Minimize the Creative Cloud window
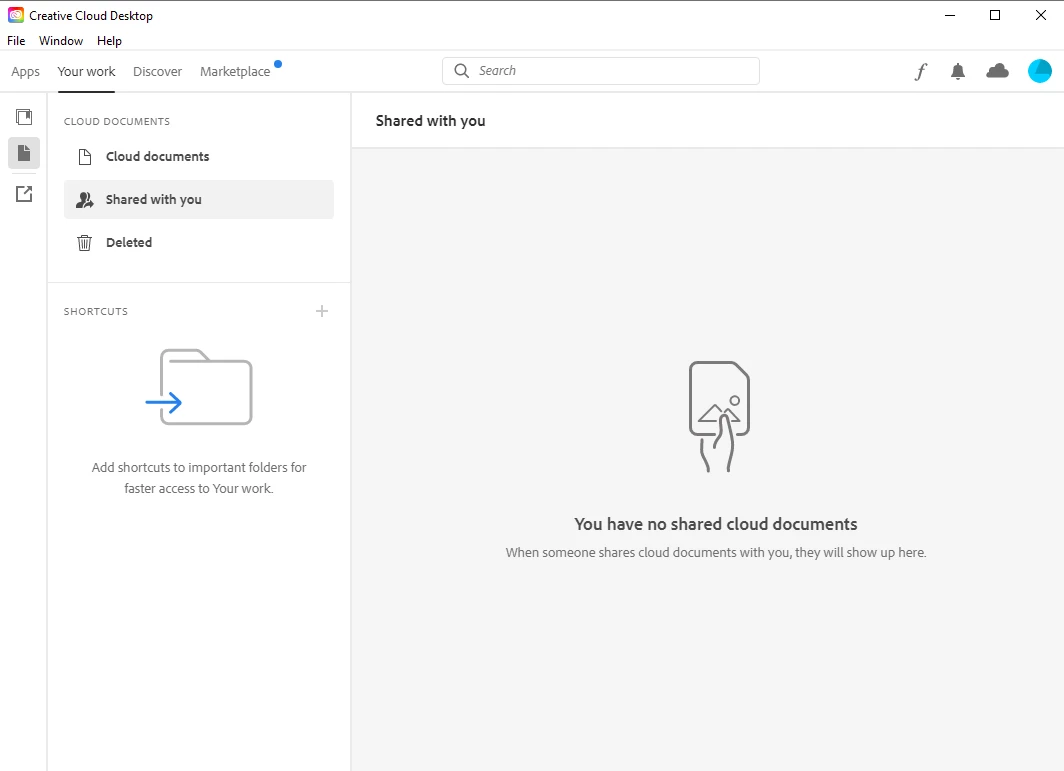This screenshot has height=771, width=1064. coord(950,15)
